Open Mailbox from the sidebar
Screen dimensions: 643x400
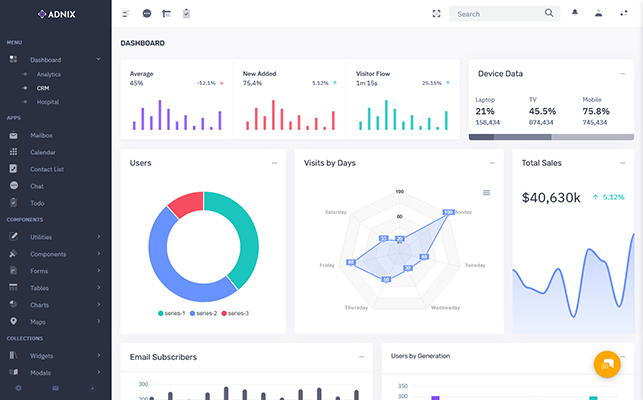41,134
